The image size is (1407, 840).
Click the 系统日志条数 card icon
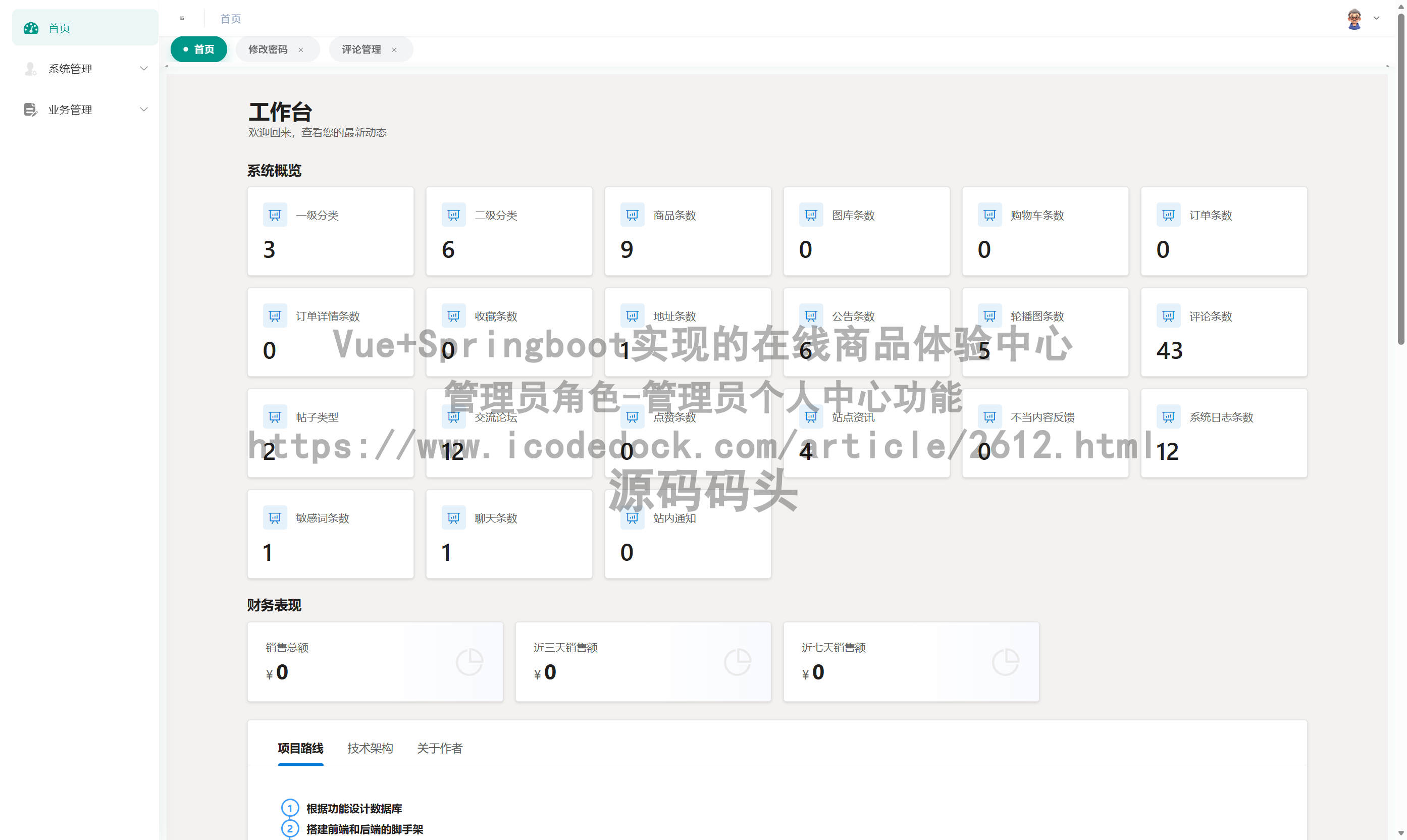tap(1168, 416)
